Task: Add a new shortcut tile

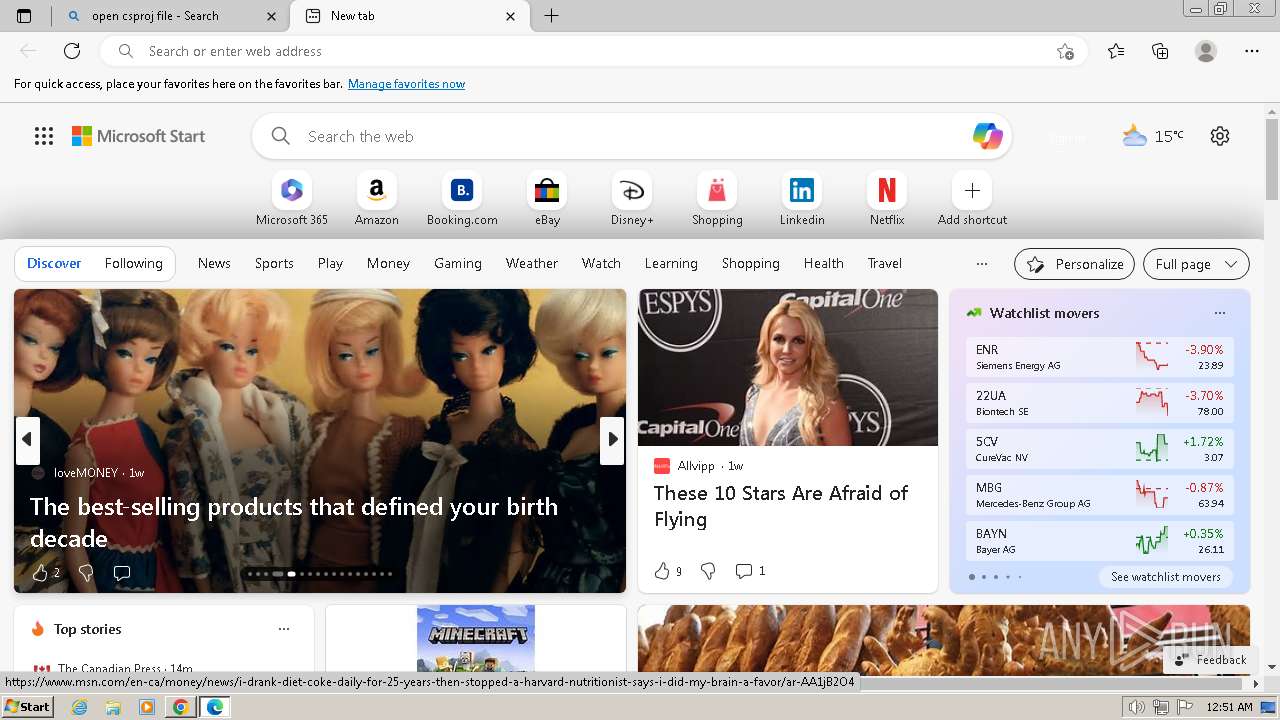Action: click(x=972, y=199)
